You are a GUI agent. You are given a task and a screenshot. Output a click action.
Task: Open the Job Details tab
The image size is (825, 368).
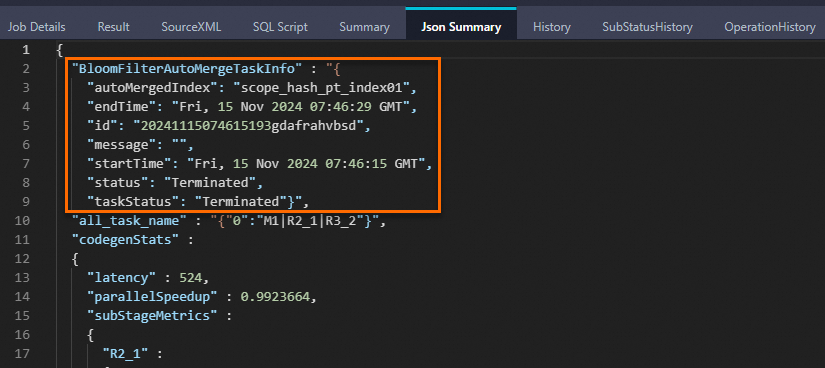point(36,27)
